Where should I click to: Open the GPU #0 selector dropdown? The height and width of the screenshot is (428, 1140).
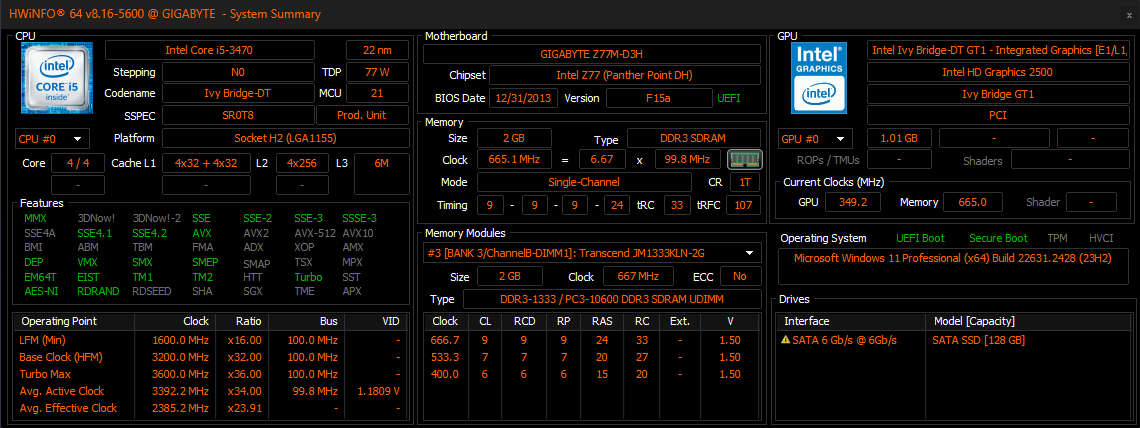814,138
